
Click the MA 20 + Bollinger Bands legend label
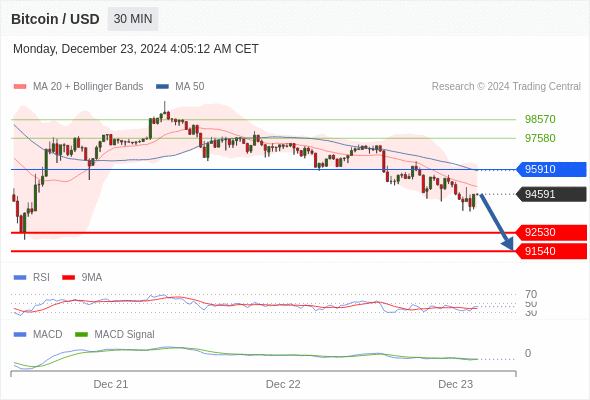click(x=88, y=87)
